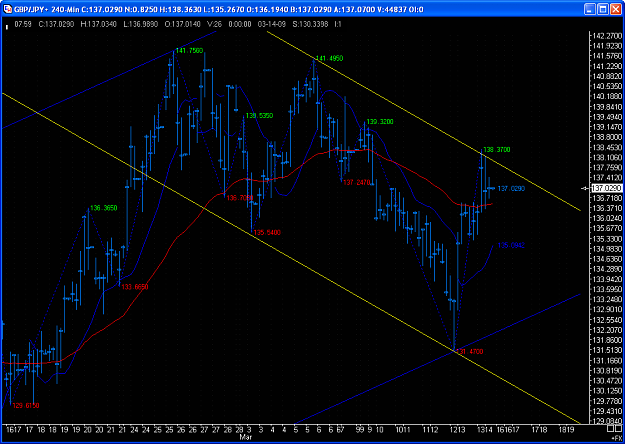Click the L:136.9890 low value in data line
Screen dimensions: 625x444
[139, 24]
